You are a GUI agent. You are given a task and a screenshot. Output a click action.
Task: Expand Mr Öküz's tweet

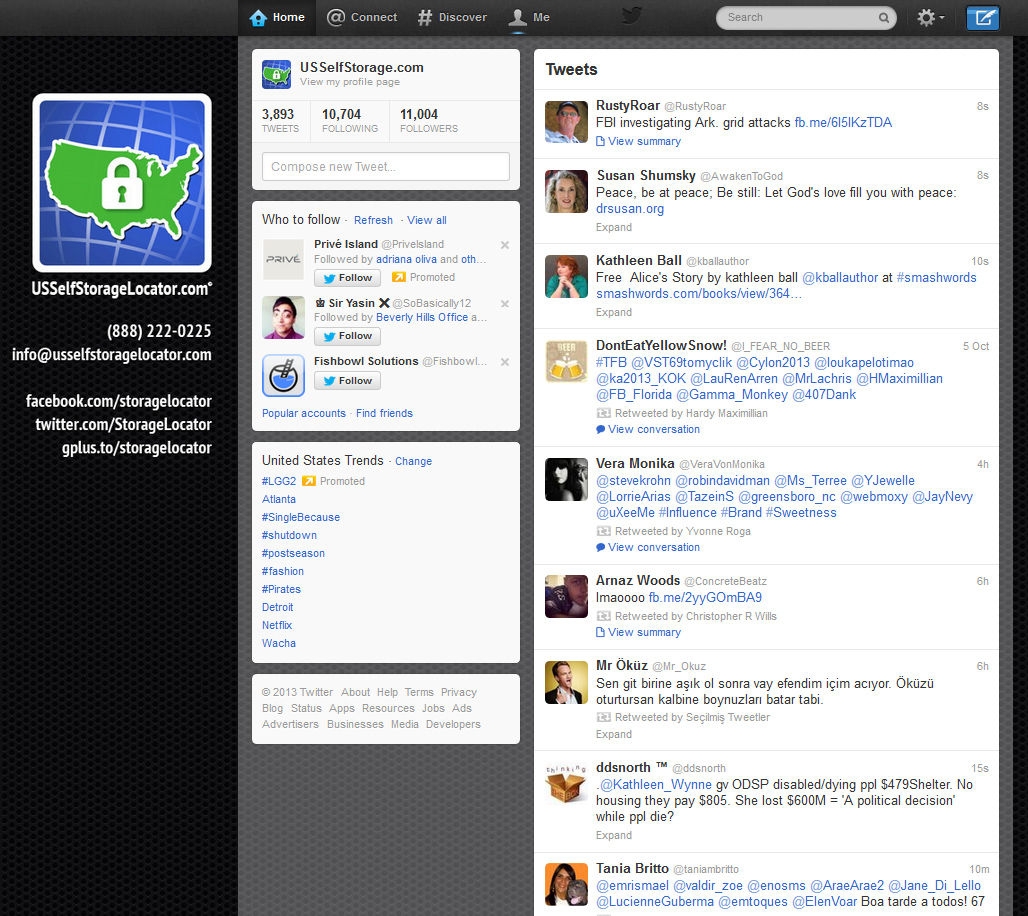[614, 734]
